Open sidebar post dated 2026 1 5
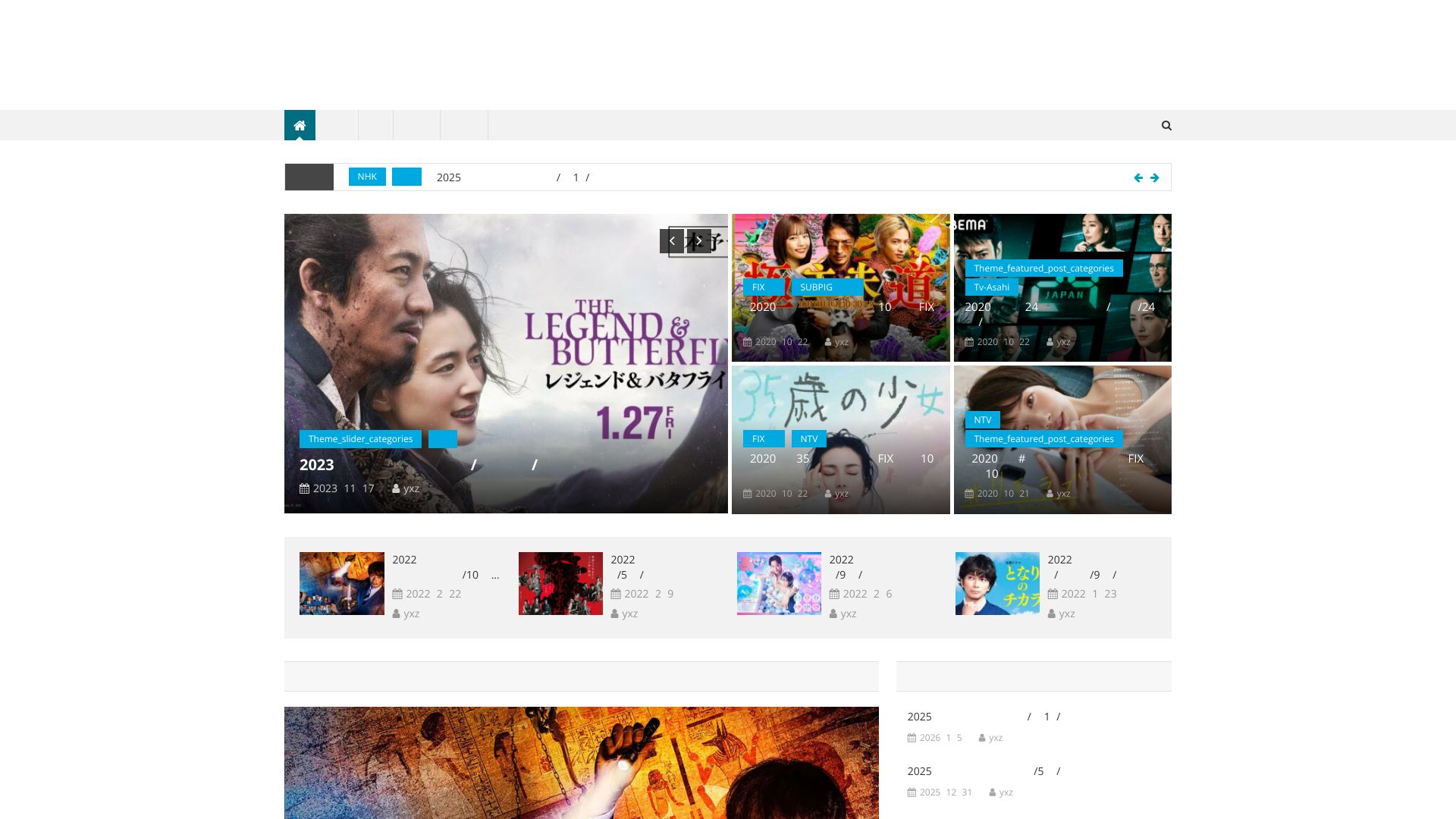This screenshot has height=819, width=1456. [x=984, y=717]
